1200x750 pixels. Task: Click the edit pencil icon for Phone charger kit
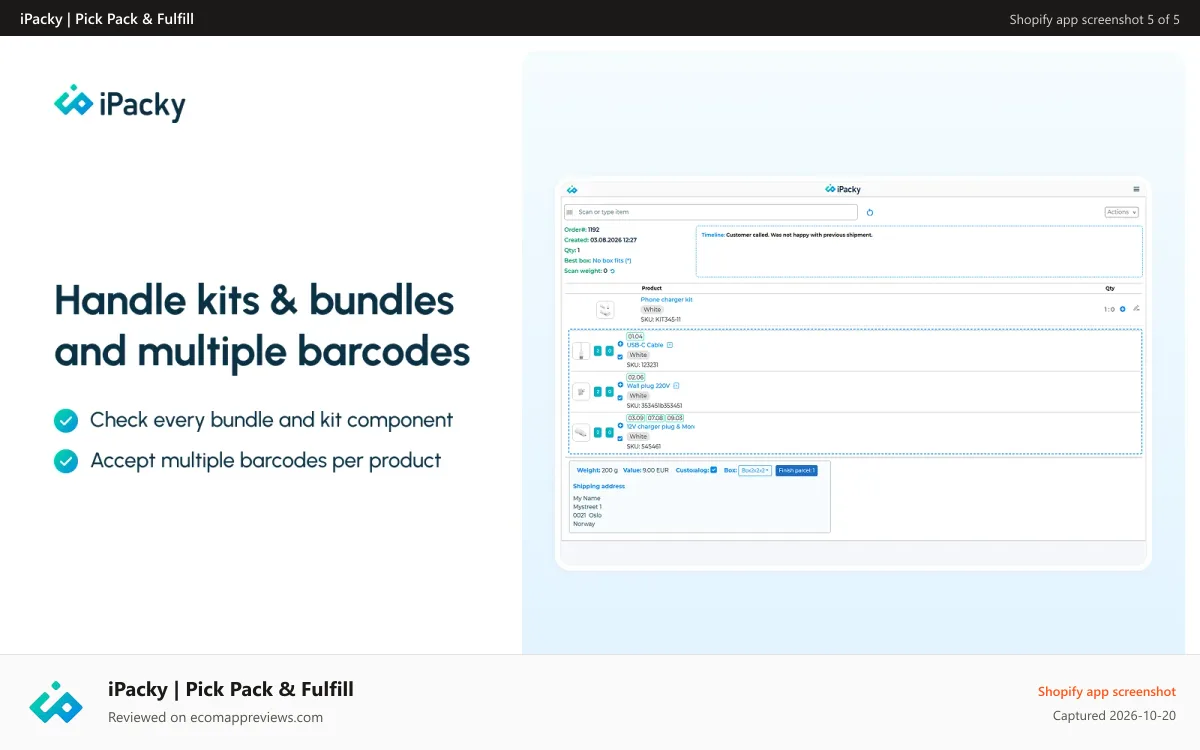pyautogui.click(x=1136, y=308)
